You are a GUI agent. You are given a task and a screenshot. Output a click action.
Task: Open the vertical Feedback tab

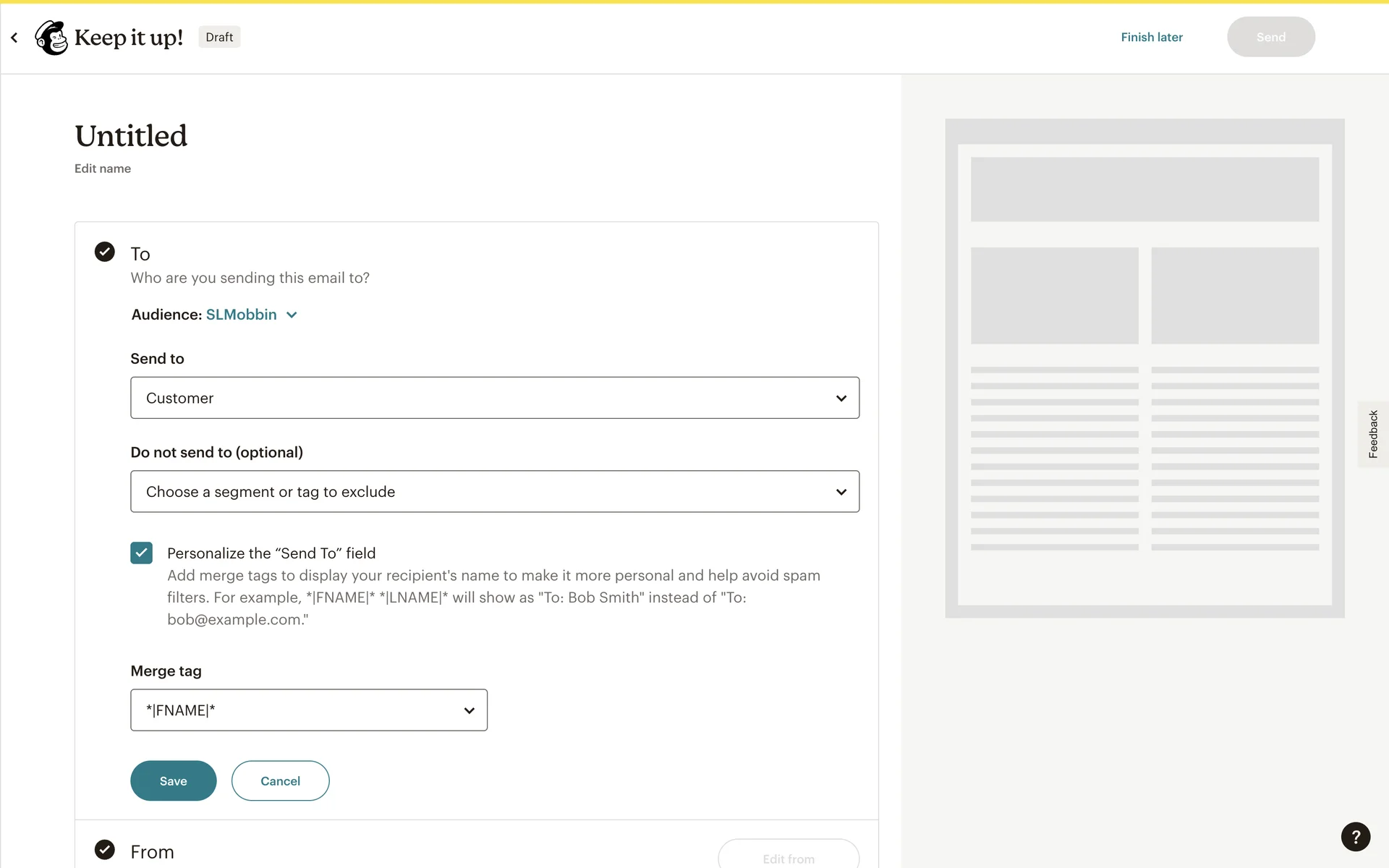(1372, 434)
